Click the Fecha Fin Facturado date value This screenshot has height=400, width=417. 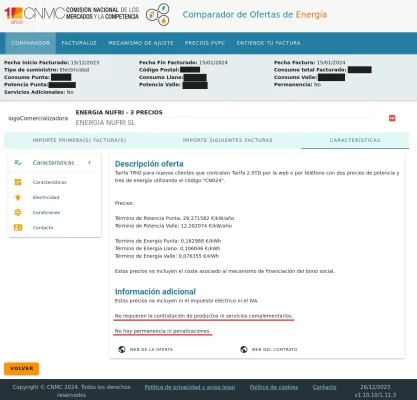coord(213,62)
